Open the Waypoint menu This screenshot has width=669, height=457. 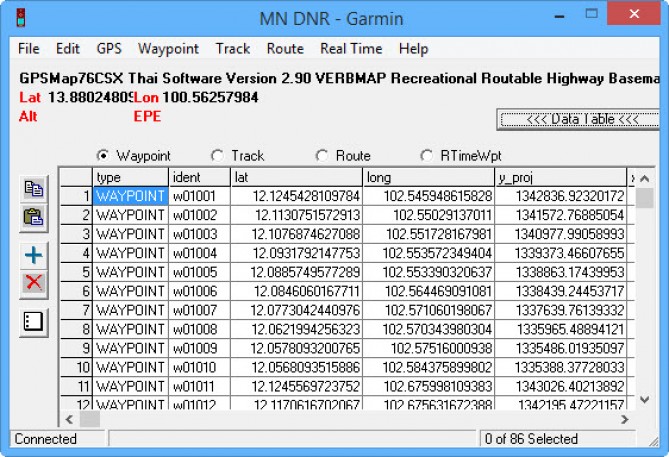pos(169,49)
